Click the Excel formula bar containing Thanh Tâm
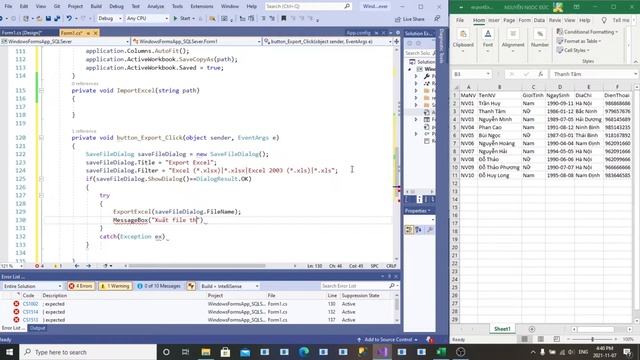 593,74
